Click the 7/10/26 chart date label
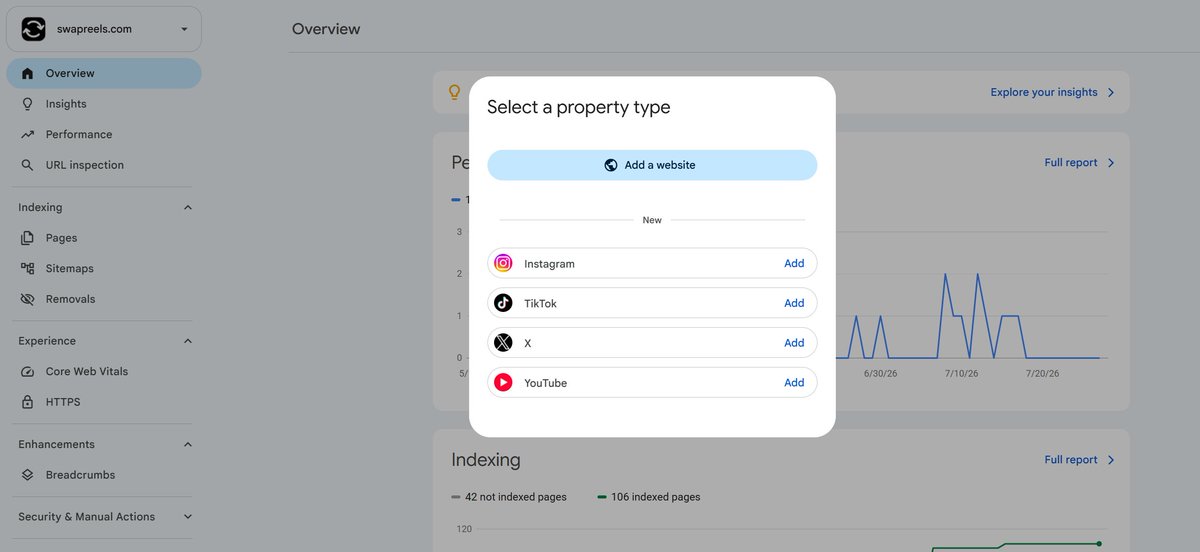 tap(961, 373)
